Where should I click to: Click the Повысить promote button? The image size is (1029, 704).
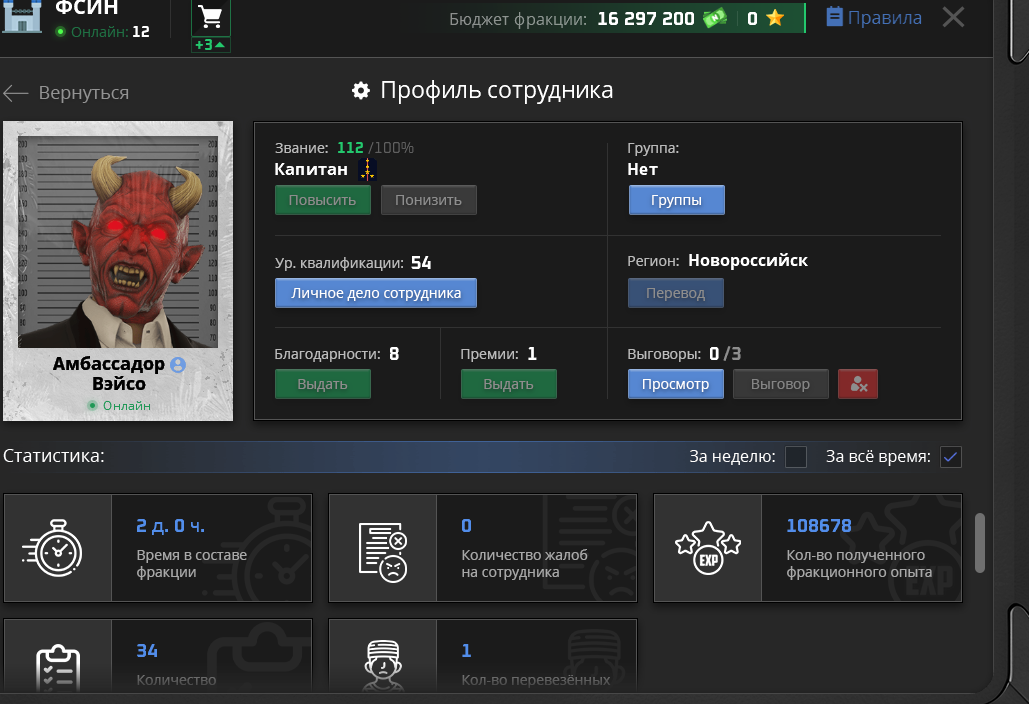tap(323, 200)
